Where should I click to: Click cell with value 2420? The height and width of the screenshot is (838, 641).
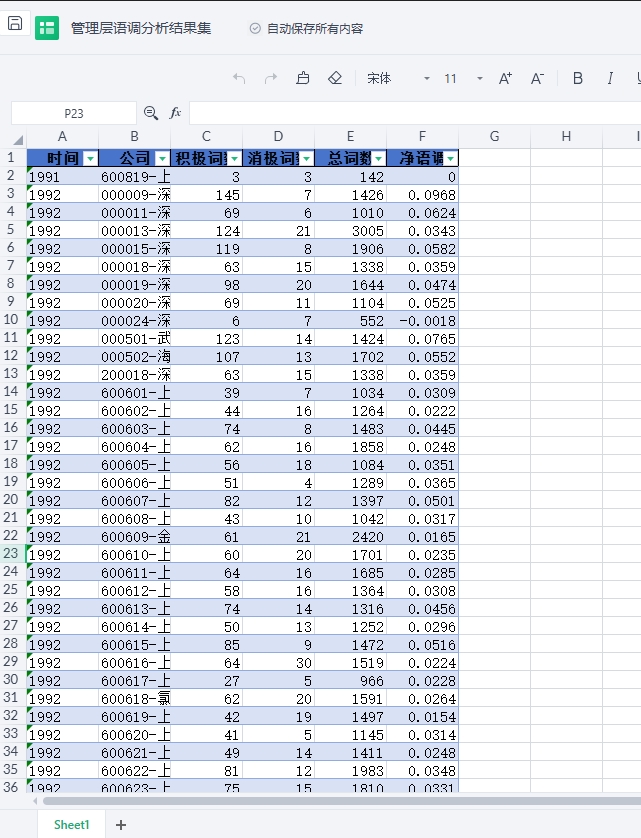pyautogui.click(x=350, y=537)
